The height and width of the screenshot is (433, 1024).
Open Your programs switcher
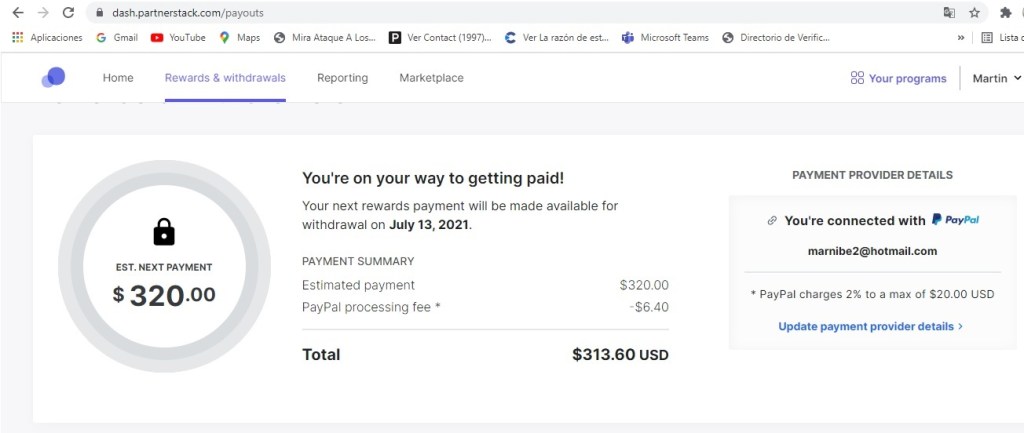[x=898, y=78]
